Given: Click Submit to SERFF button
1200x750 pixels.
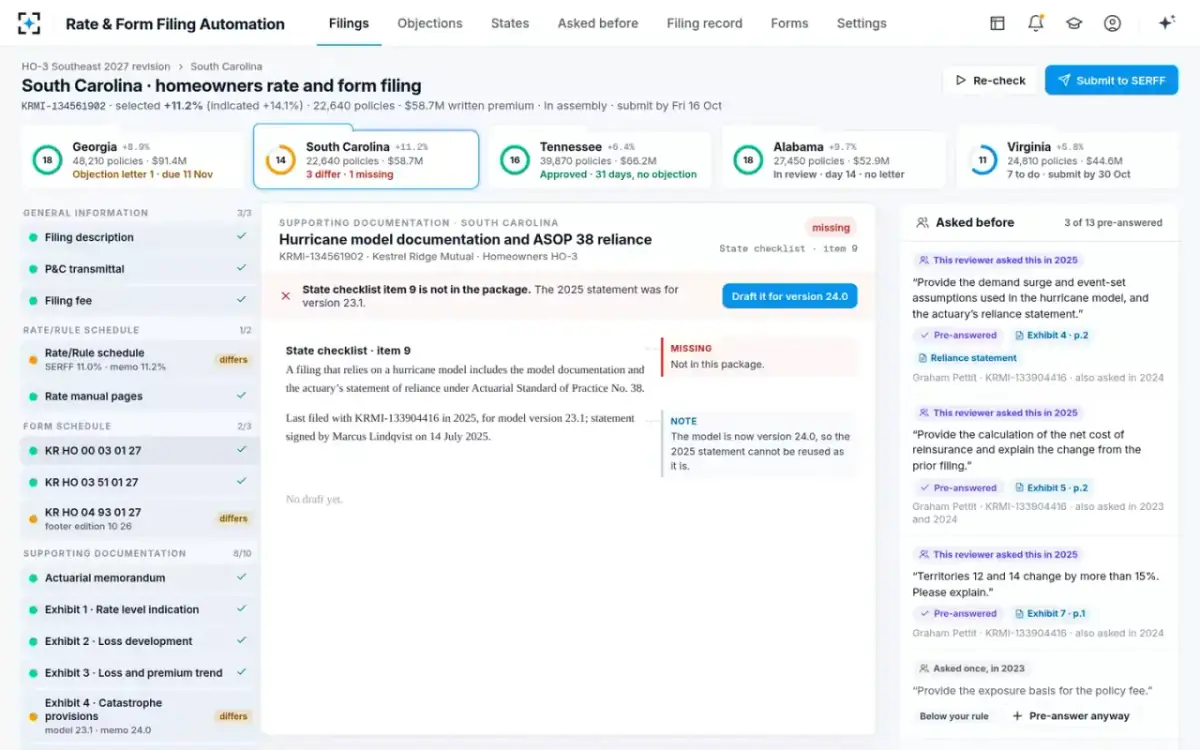Looking at the screenshot, I should tap(1112, 80).
